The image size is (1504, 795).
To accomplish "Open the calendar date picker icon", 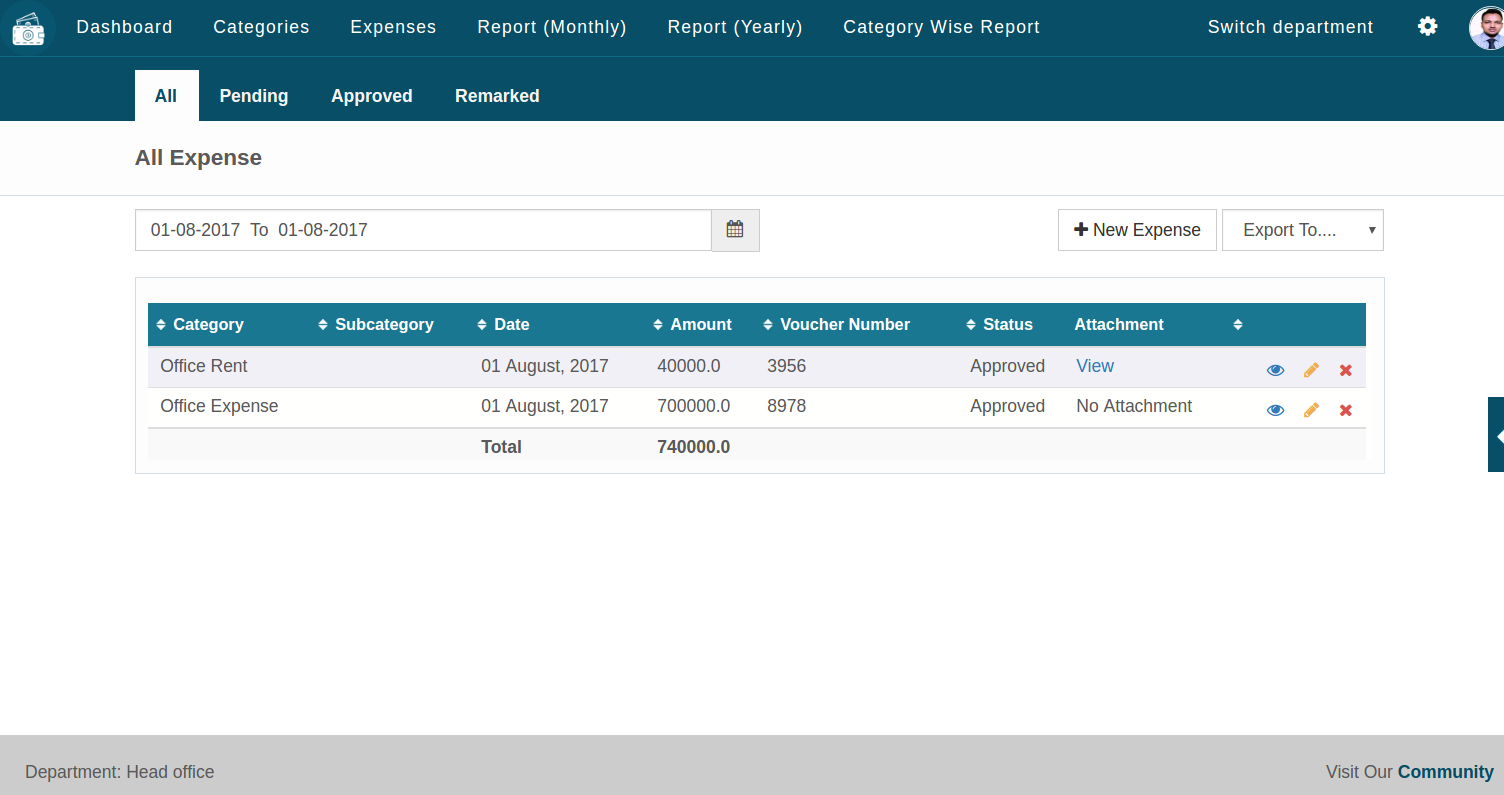I will click(735, 230).
